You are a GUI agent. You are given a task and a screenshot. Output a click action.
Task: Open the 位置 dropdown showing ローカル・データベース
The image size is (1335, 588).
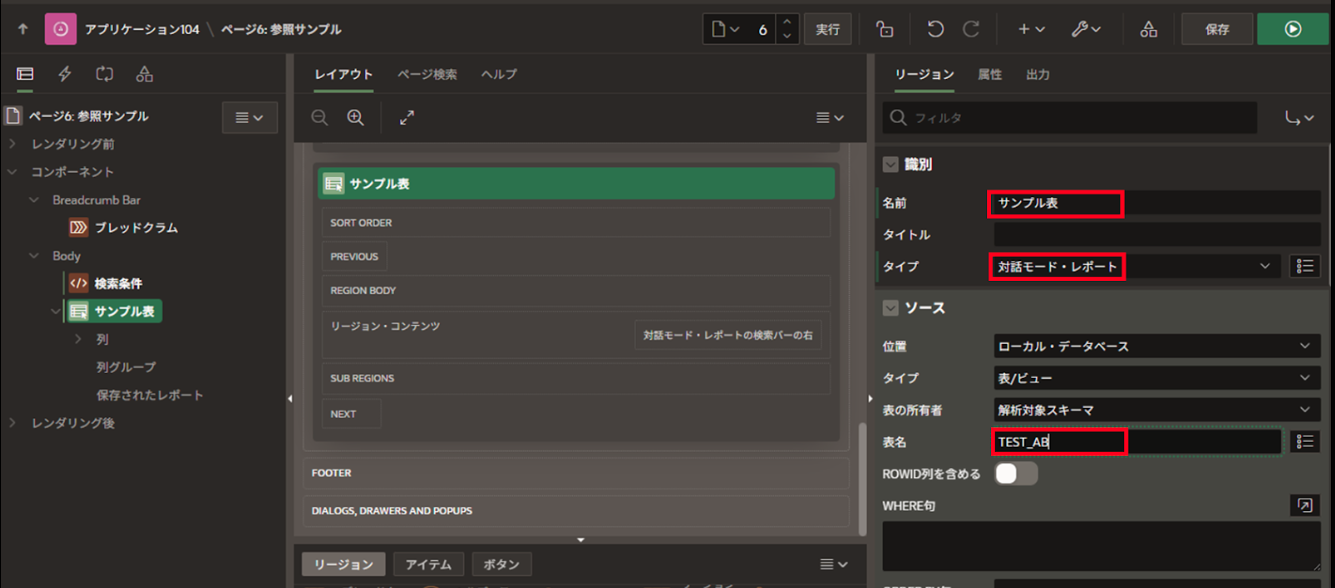click(1156, 346)
